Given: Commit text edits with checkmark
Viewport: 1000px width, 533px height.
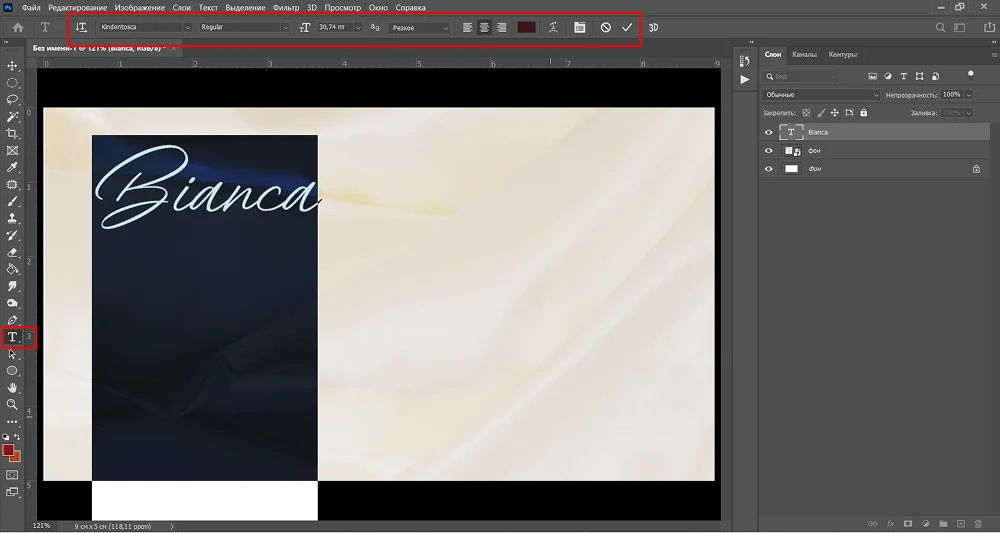Looking at the screenshot, I should tap(627, 27).
